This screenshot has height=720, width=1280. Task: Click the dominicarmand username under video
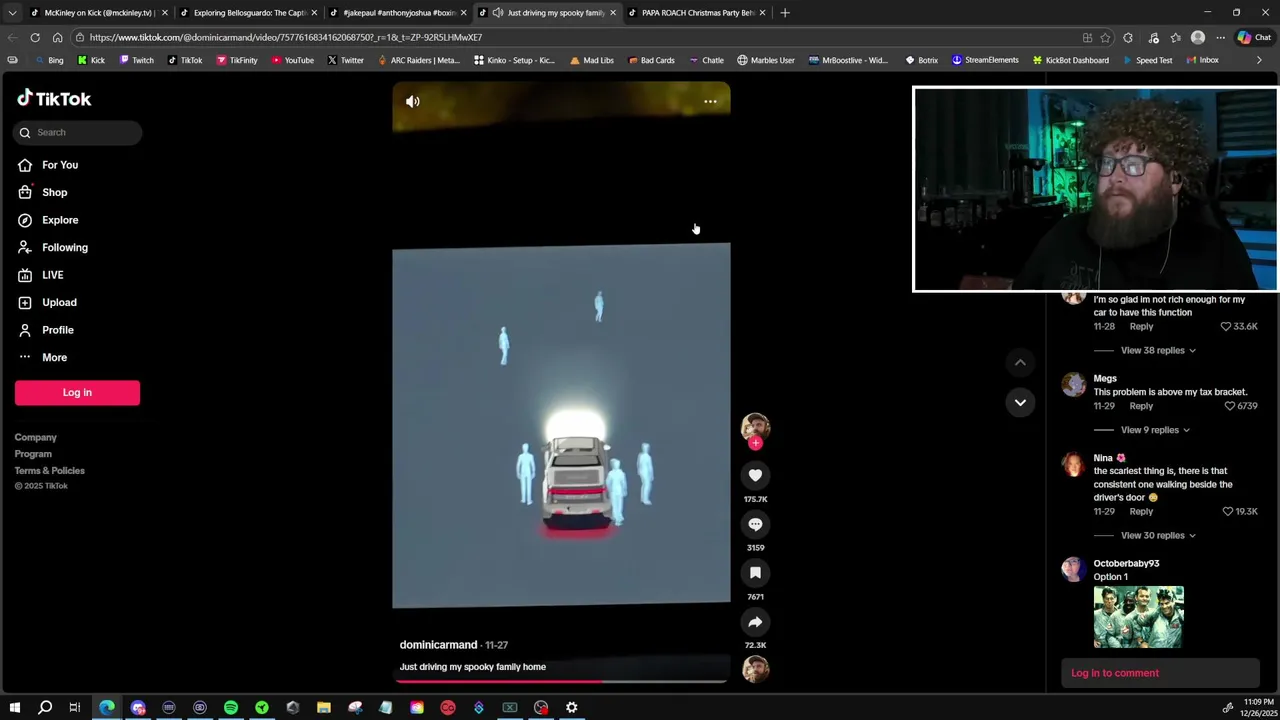438,645
